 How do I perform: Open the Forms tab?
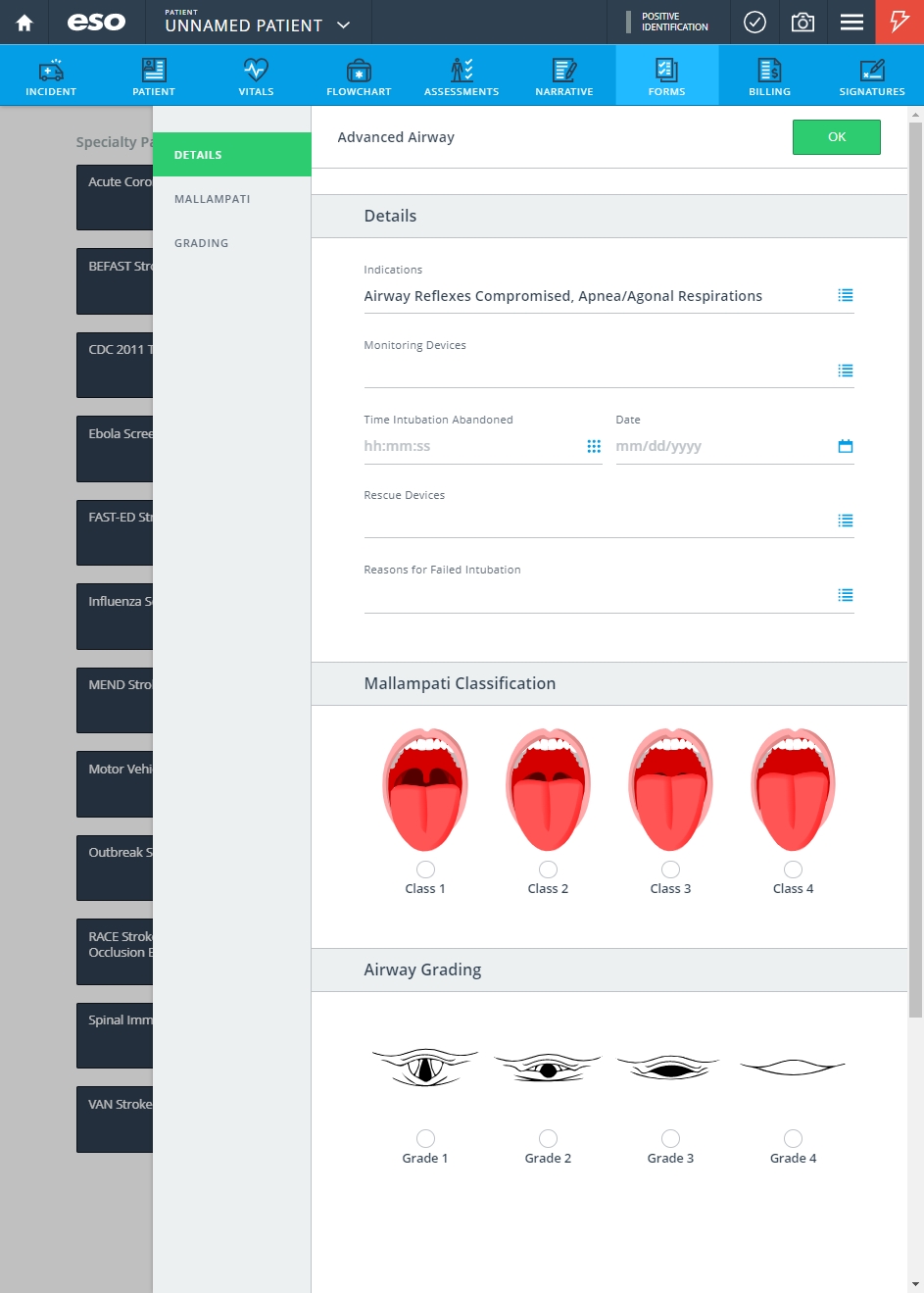click(666, 75)
